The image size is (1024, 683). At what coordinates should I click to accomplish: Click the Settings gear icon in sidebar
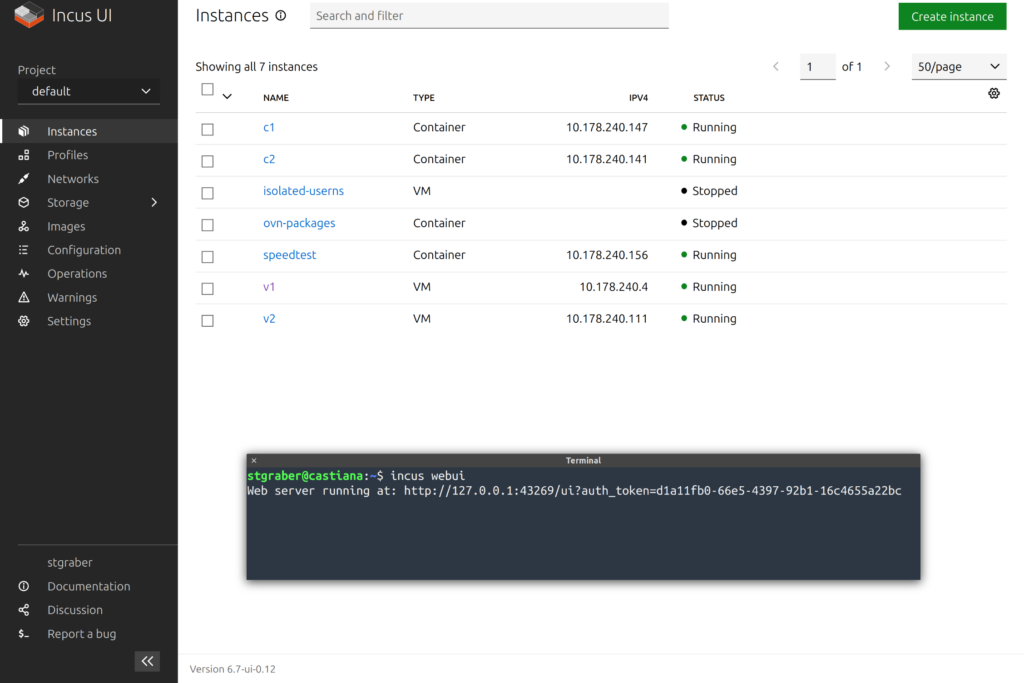coord(24,321)
